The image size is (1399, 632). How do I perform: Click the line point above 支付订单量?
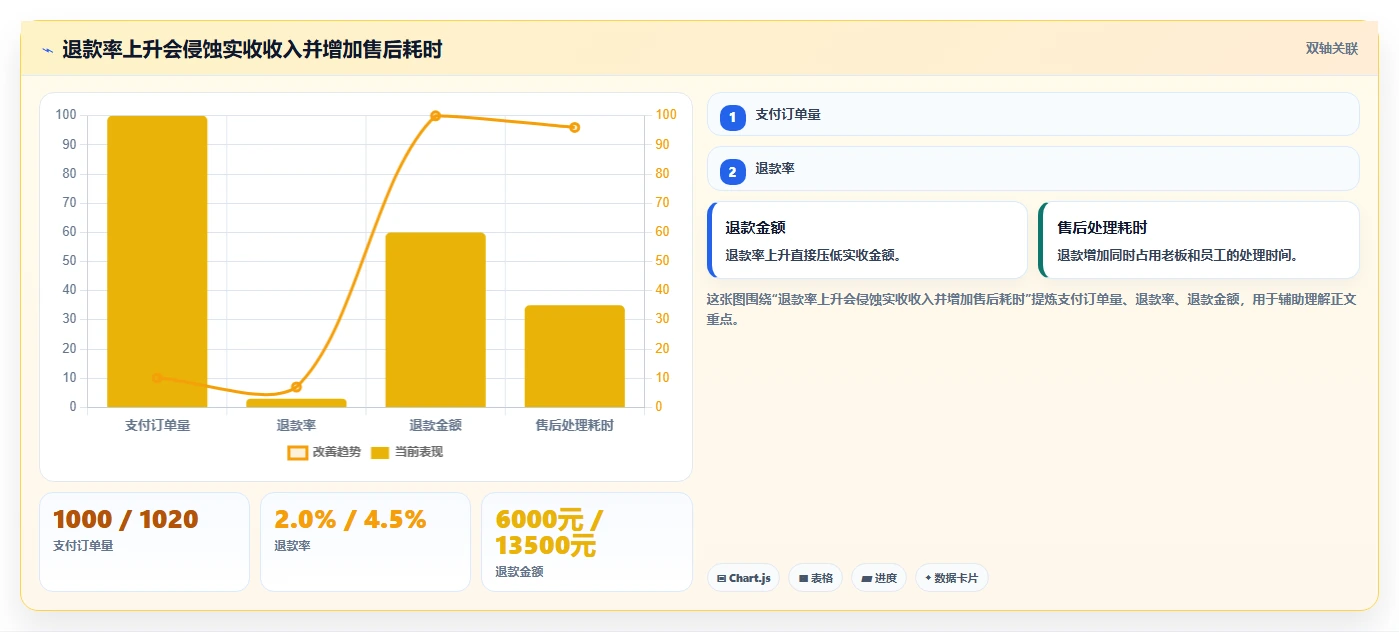pyautogui.click(x=157, y=378)
